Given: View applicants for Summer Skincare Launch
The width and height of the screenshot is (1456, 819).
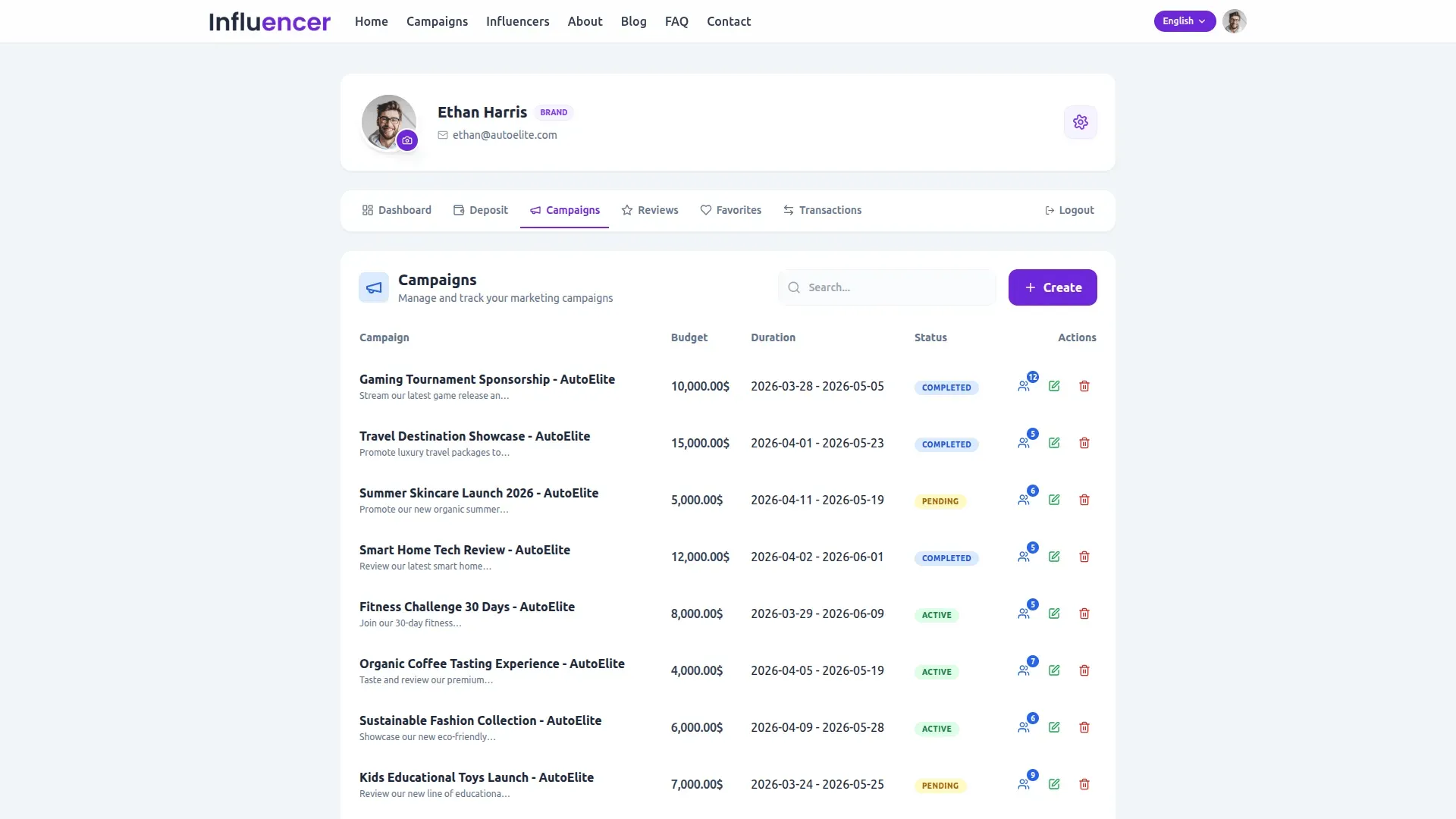Looking at the screenshot, I should click(x=1024, y=500).
